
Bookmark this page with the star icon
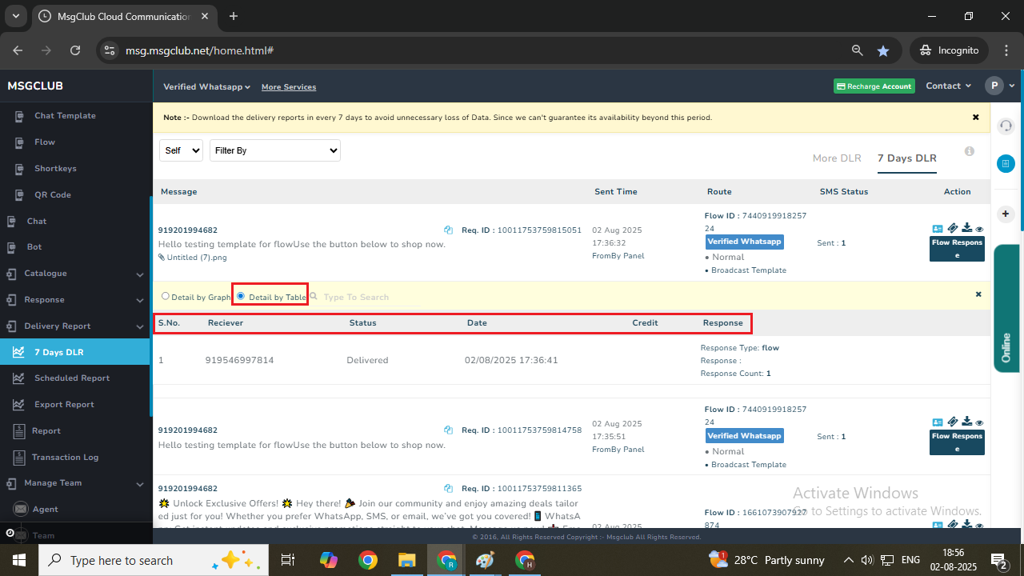(883, 50)
